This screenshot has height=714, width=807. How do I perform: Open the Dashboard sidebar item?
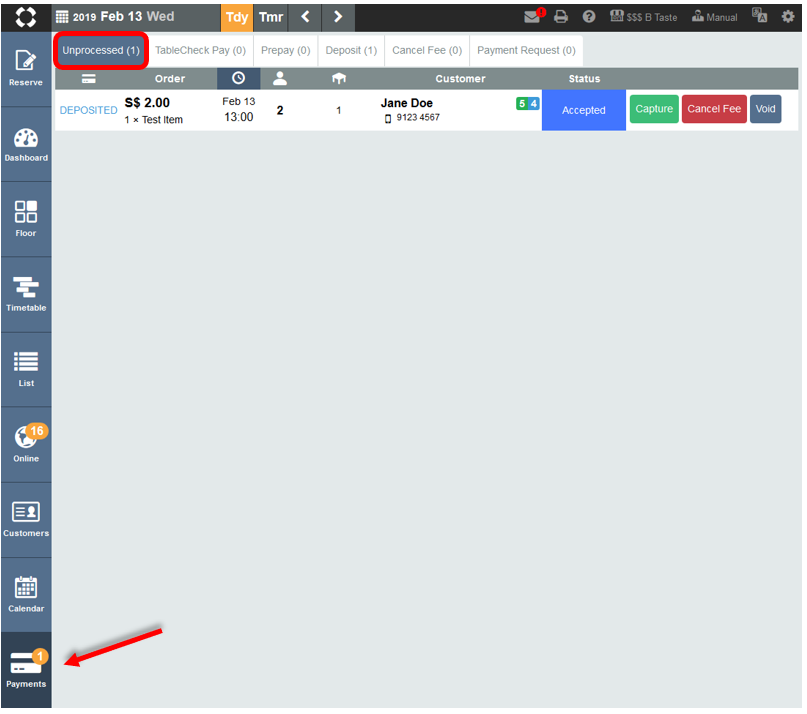[x=26, y=145]
